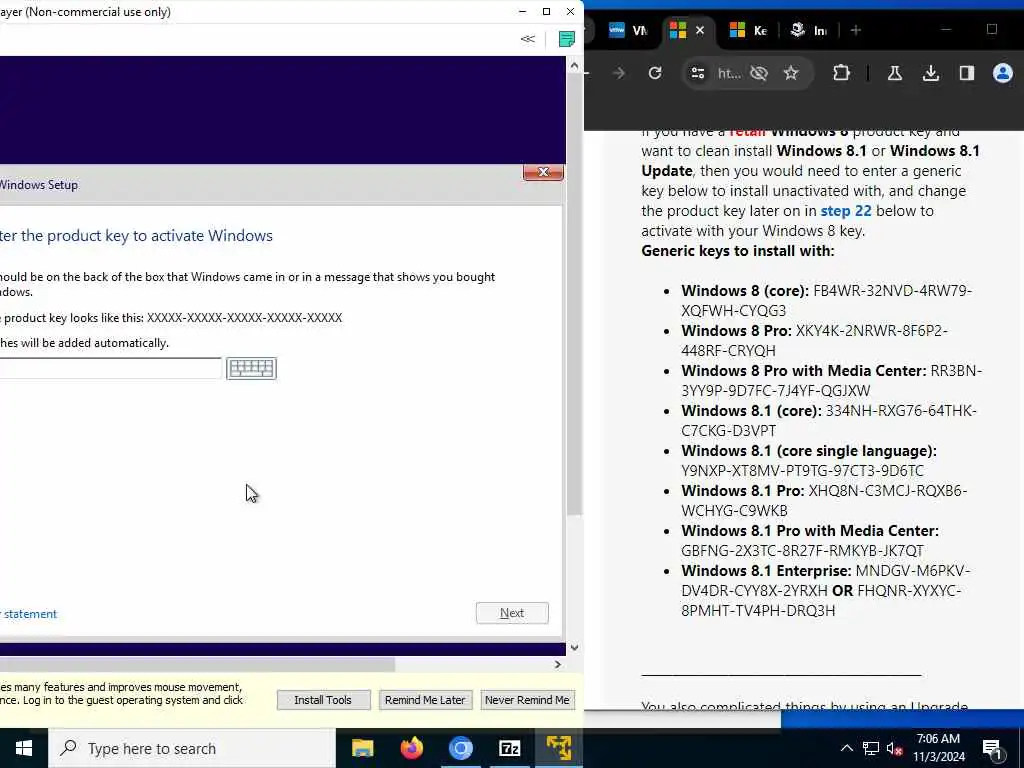Switch to the Ke browser tab

[x=748, y=30]
